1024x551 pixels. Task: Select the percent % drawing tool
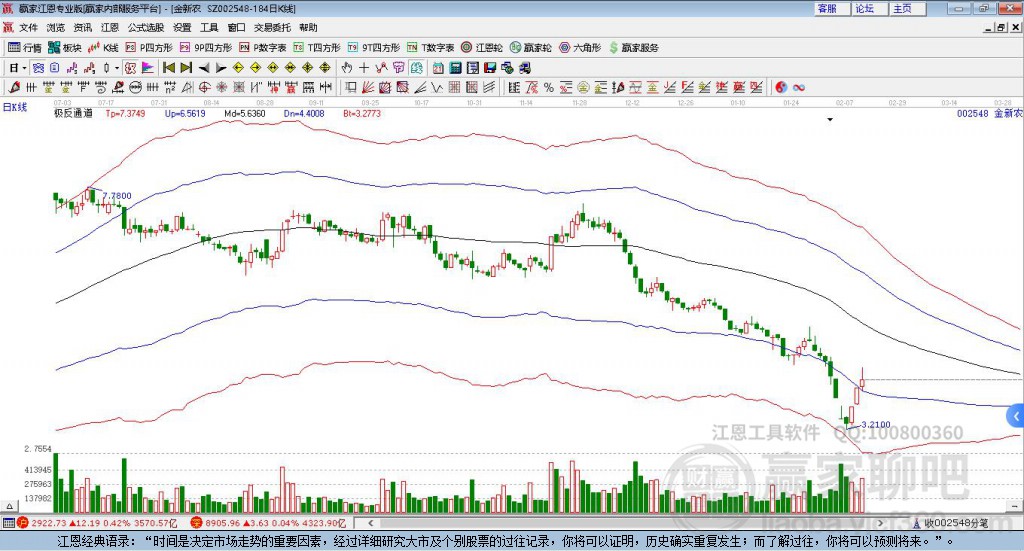pos(549,87)
